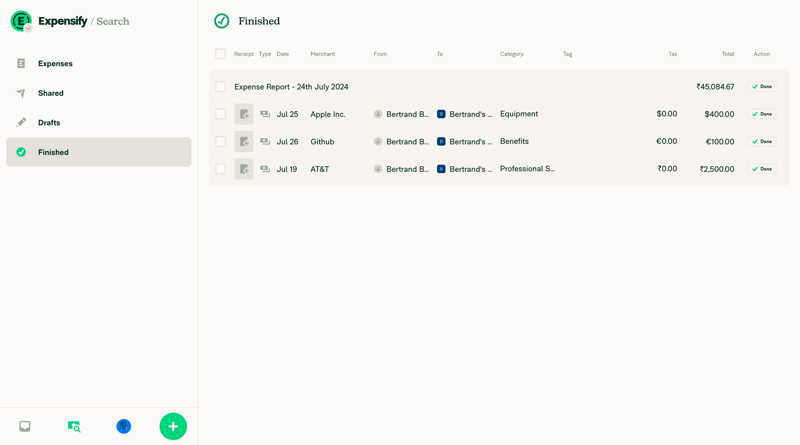This screenshot has height=445, width=800.
Task: Sort by the Total column header
Action: [x=728, y=54]
